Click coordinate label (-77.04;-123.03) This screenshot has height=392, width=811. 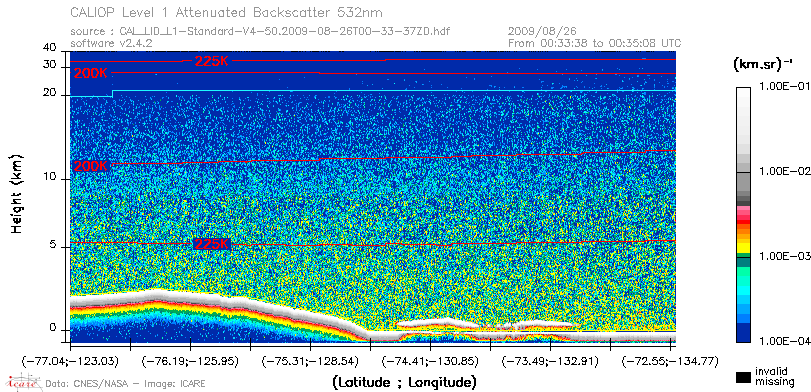pos(70,361)
